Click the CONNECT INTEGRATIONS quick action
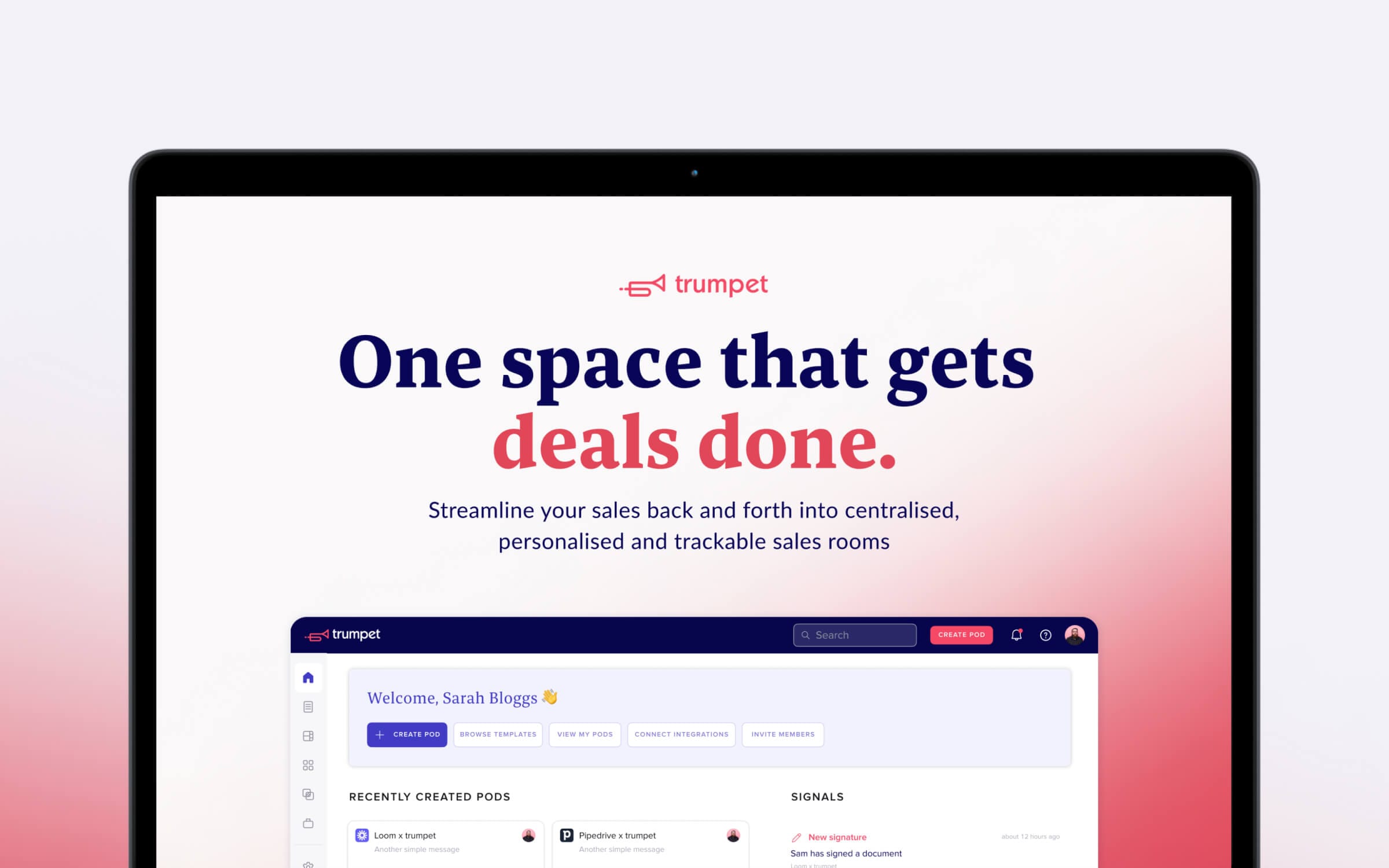Screen dimensions: 1389x868 coord(682,734)
